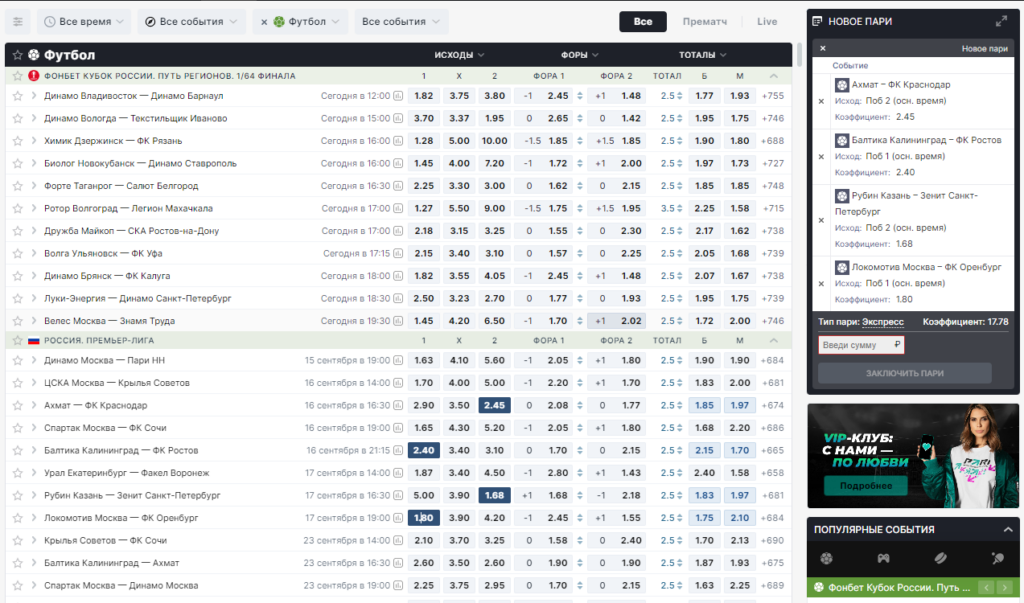This screenshot has height=603, width=1024.
Task: Select the table tennis icon in popular events
Action: (997, 559)
